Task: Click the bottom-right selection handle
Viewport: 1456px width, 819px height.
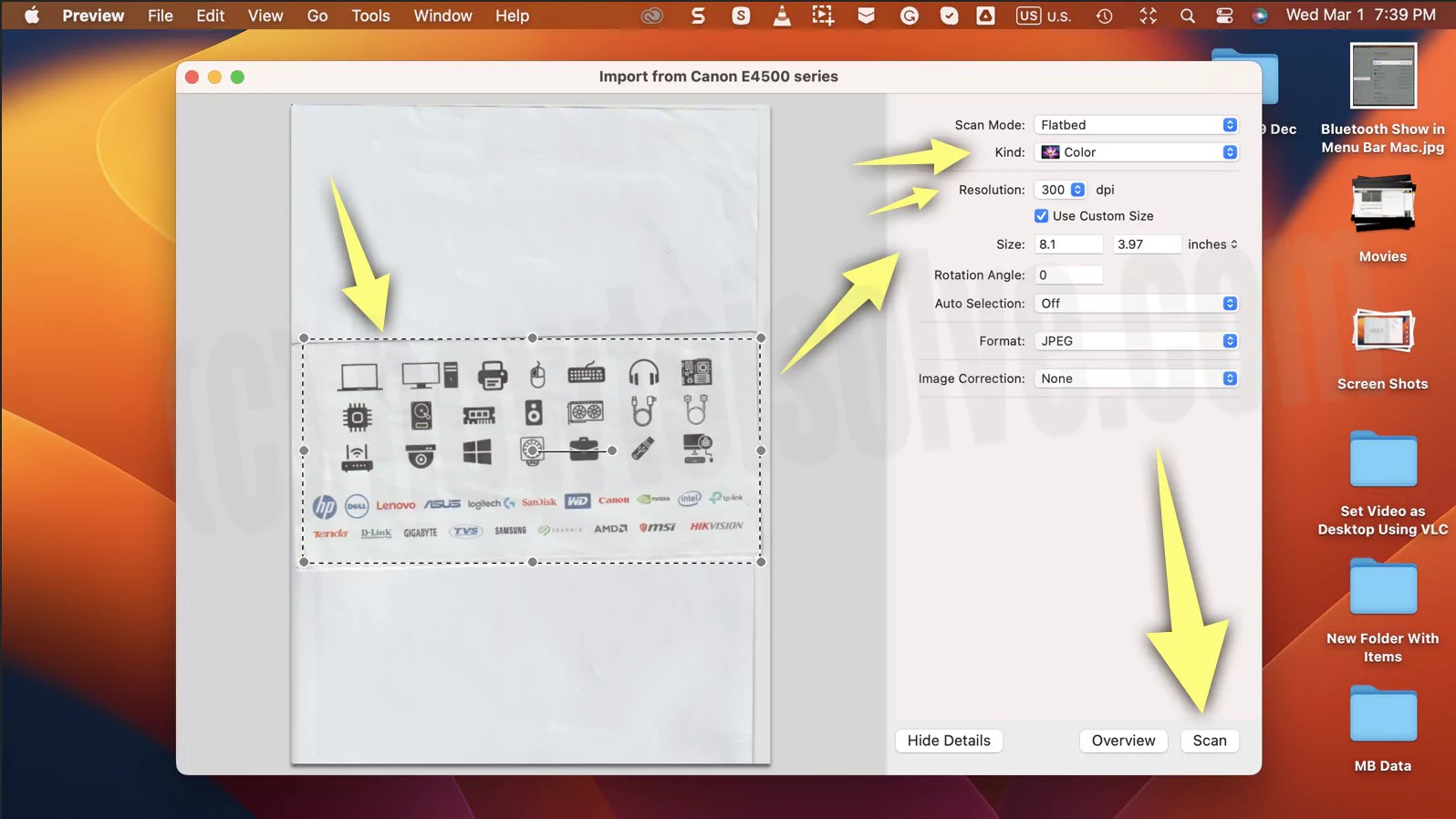Action: pos(761,562)
